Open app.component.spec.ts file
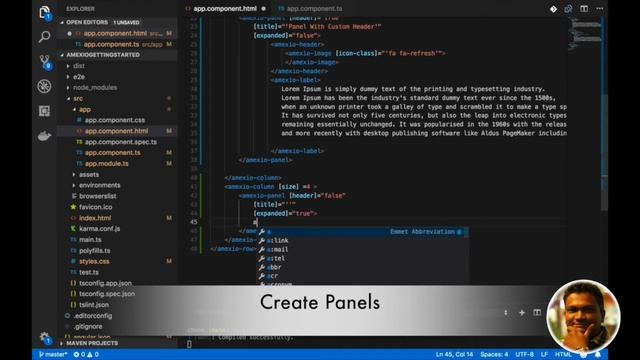Viewport: 640px width, 360px height. pyautogui.click(x=121, y=142)
